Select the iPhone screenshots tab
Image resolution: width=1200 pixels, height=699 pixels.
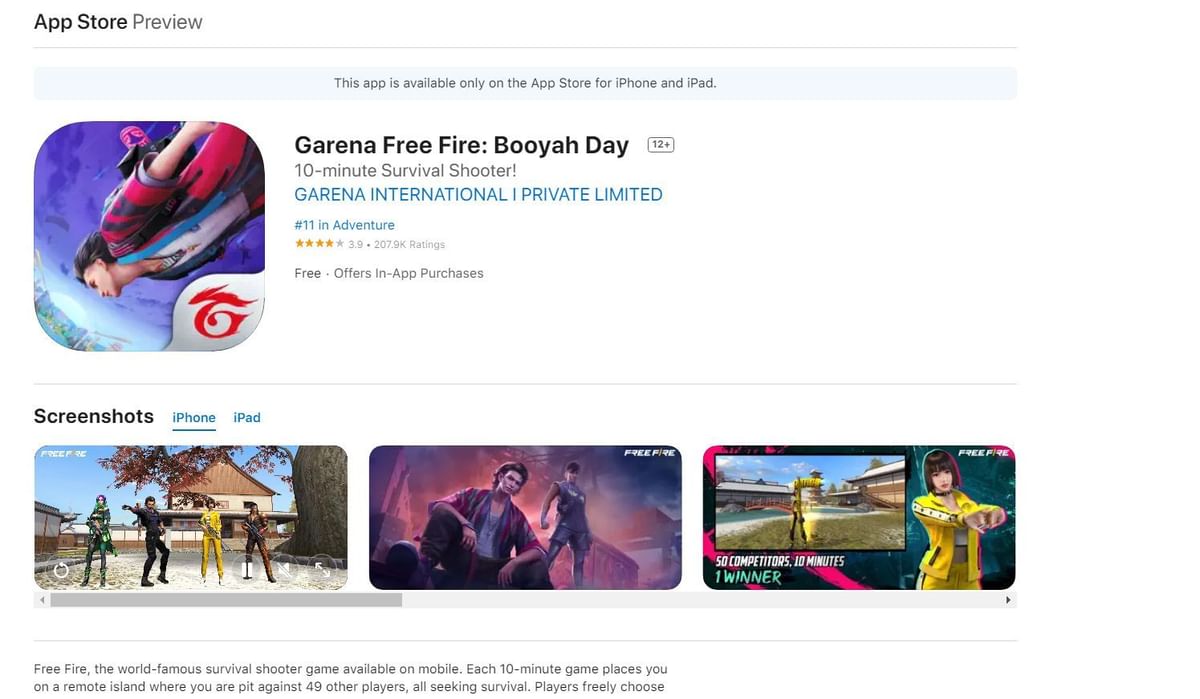(193, 417)
